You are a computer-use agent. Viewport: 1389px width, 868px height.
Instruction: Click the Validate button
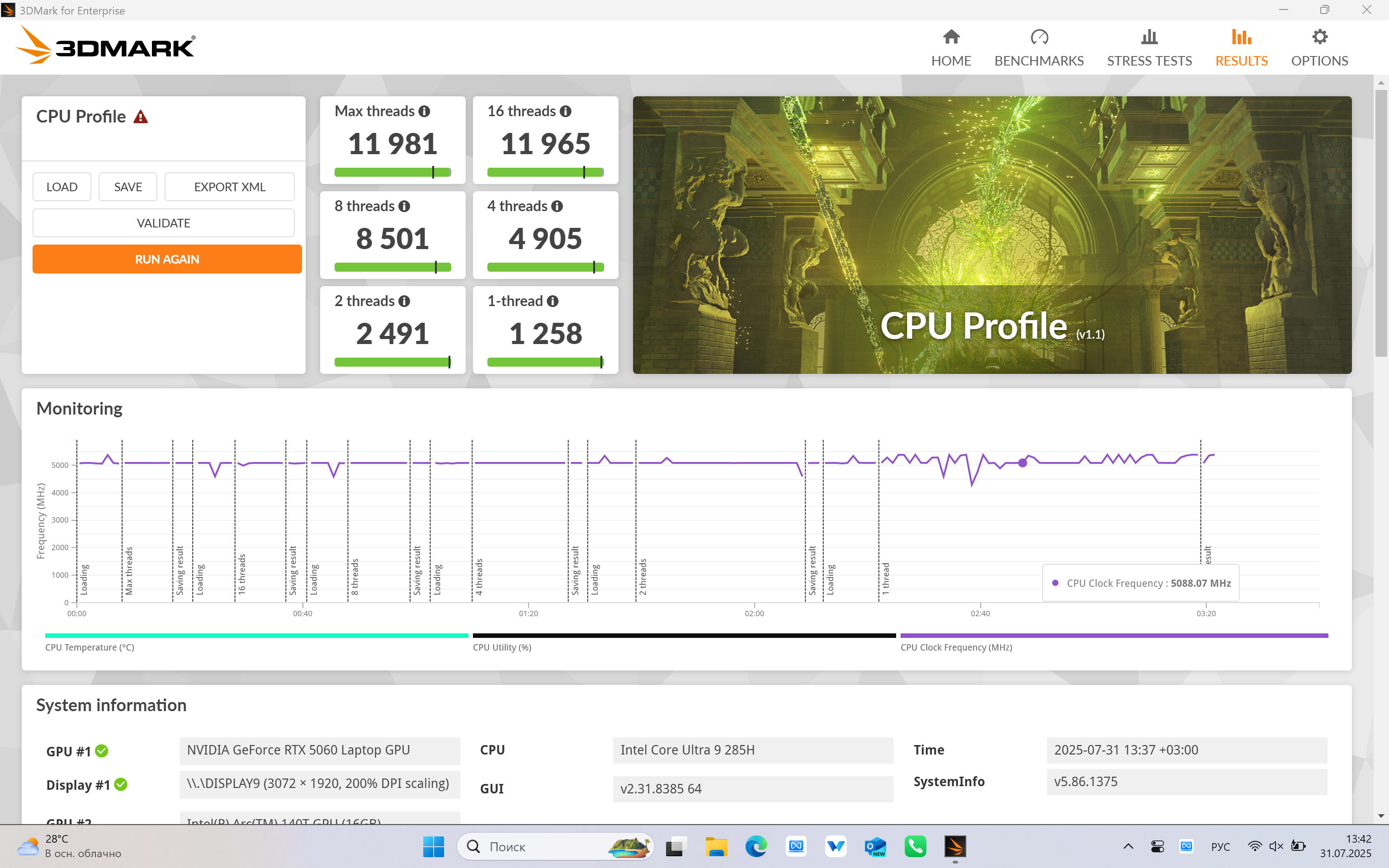(x=164, y=223)
